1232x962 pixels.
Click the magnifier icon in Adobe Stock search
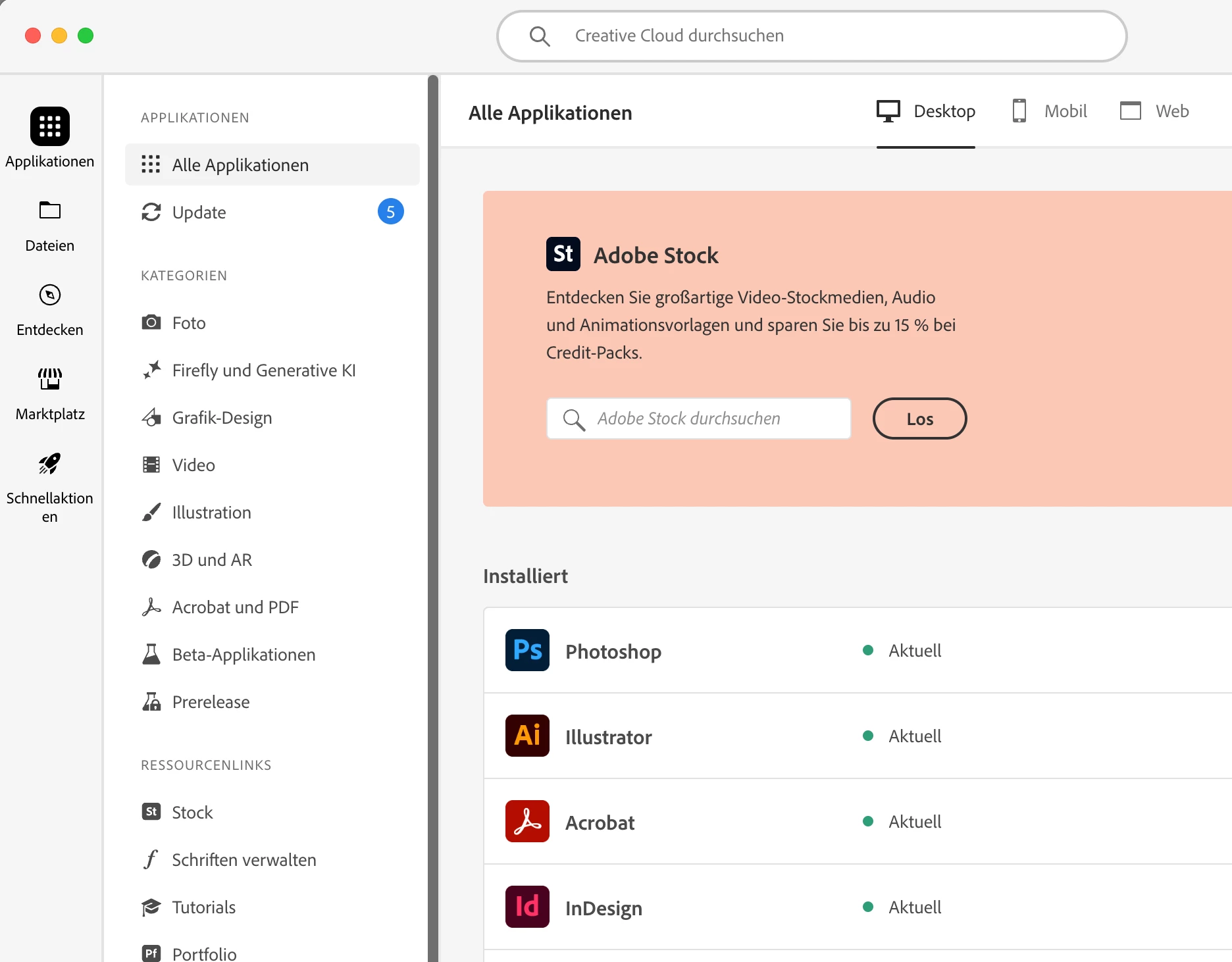574,419
